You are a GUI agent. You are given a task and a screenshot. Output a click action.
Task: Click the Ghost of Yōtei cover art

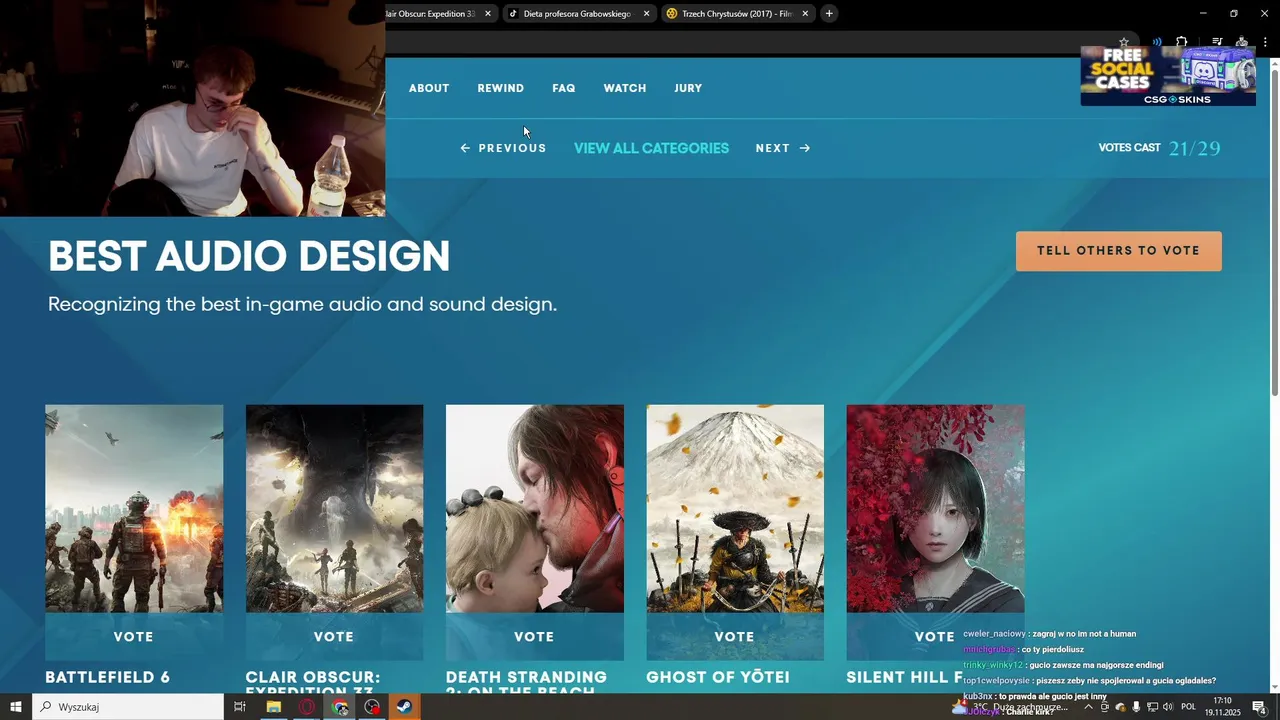coord(735,508)
